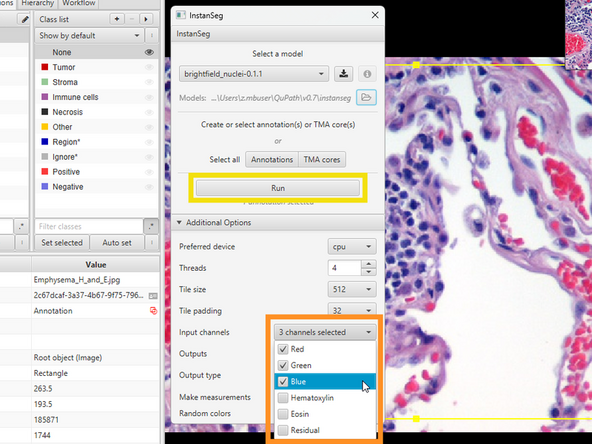This screenshot has height=444, width=592.
Task: Click the Root object (Image) cell
Action: coord(96,358)
